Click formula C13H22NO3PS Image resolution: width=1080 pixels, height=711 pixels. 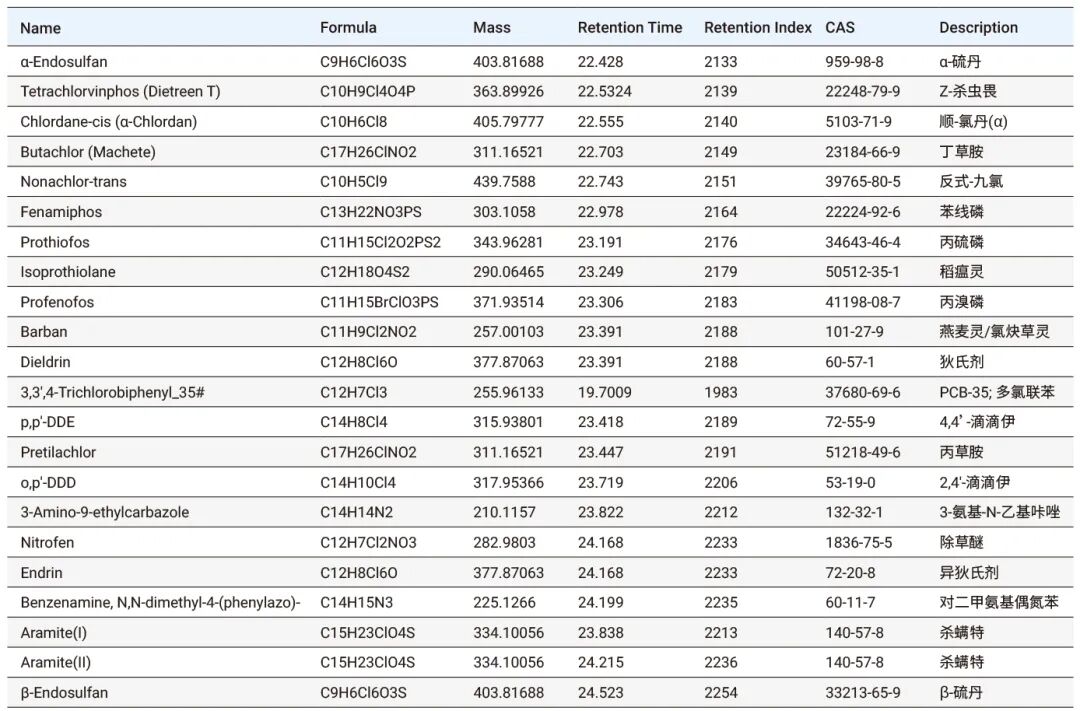click(371, 212)
